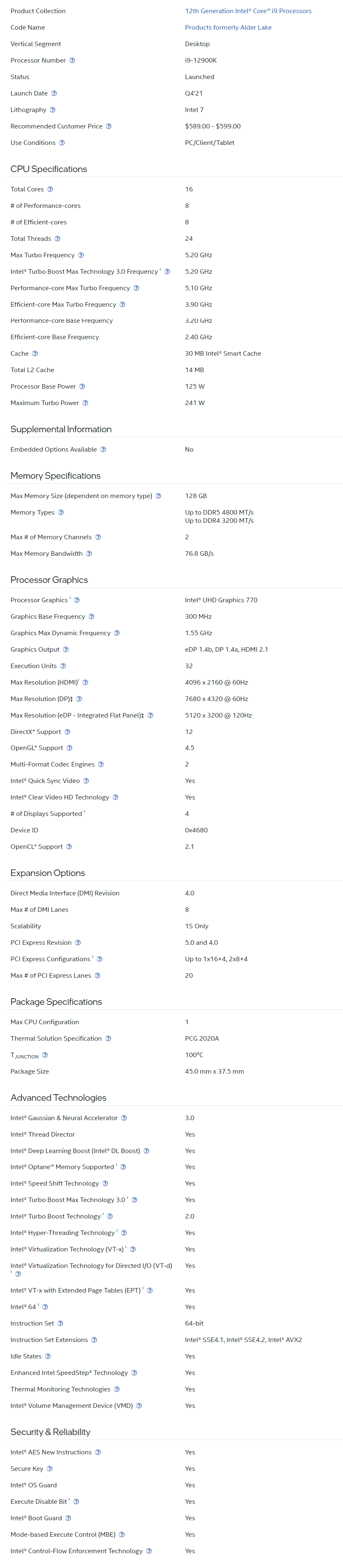Click the question icon next to Max Turbo Frequency
343x1568 pixels.
(80, 255)
